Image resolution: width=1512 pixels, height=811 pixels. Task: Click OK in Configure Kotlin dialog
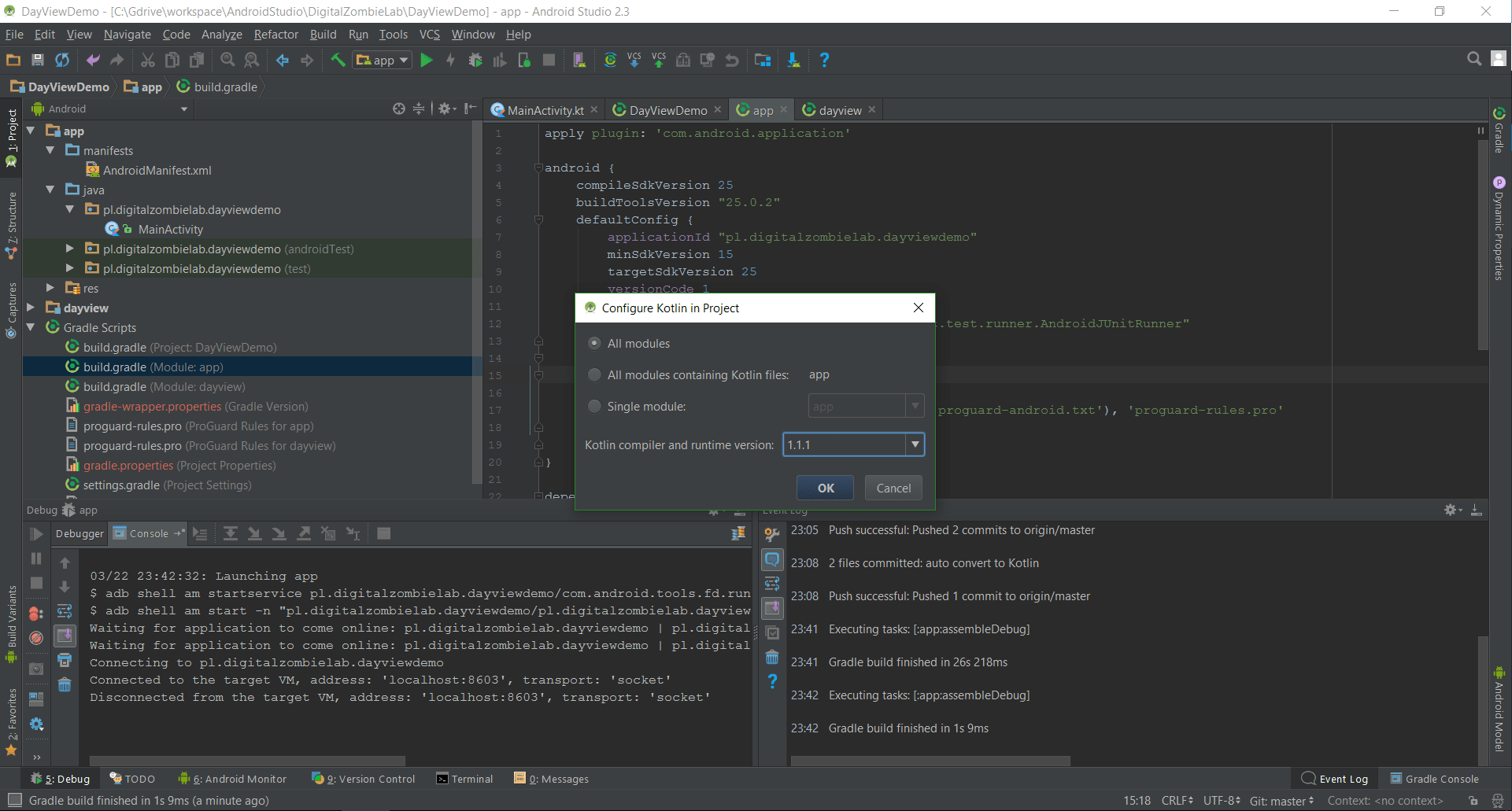click(826, 488)
